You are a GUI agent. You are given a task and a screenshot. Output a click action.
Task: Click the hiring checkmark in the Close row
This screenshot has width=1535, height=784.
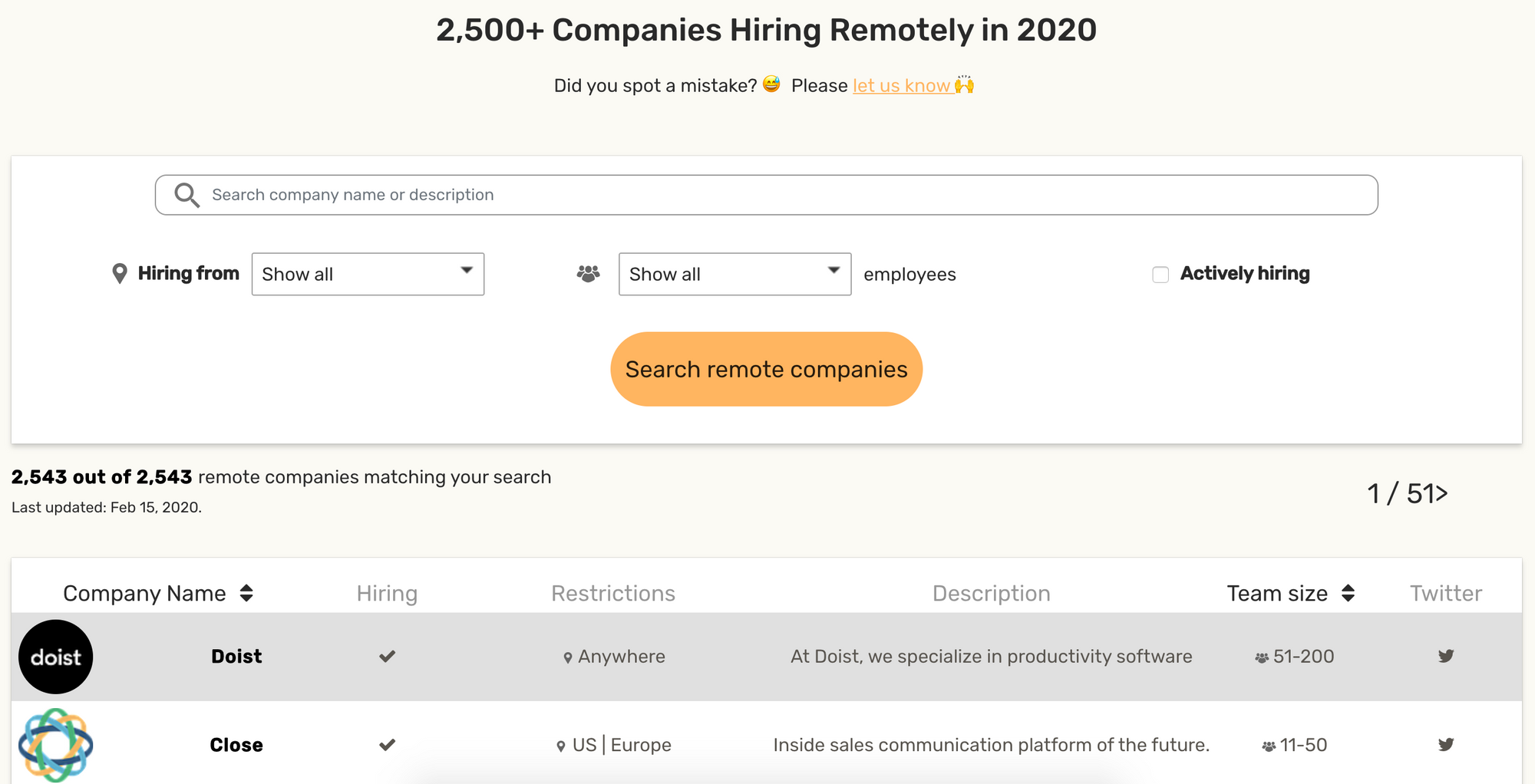(x=387, y=744)
